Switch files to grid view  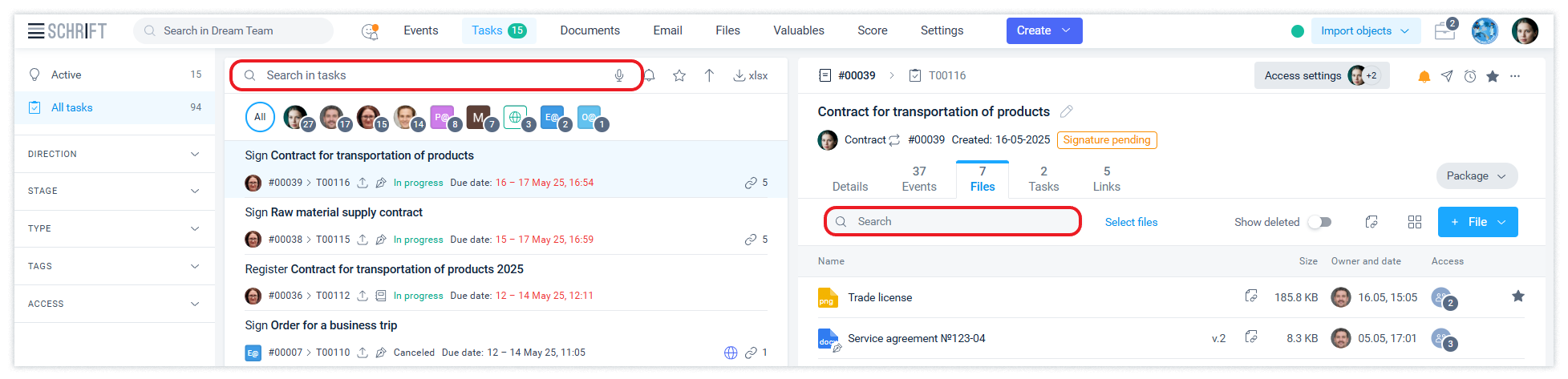point(1415,222)
